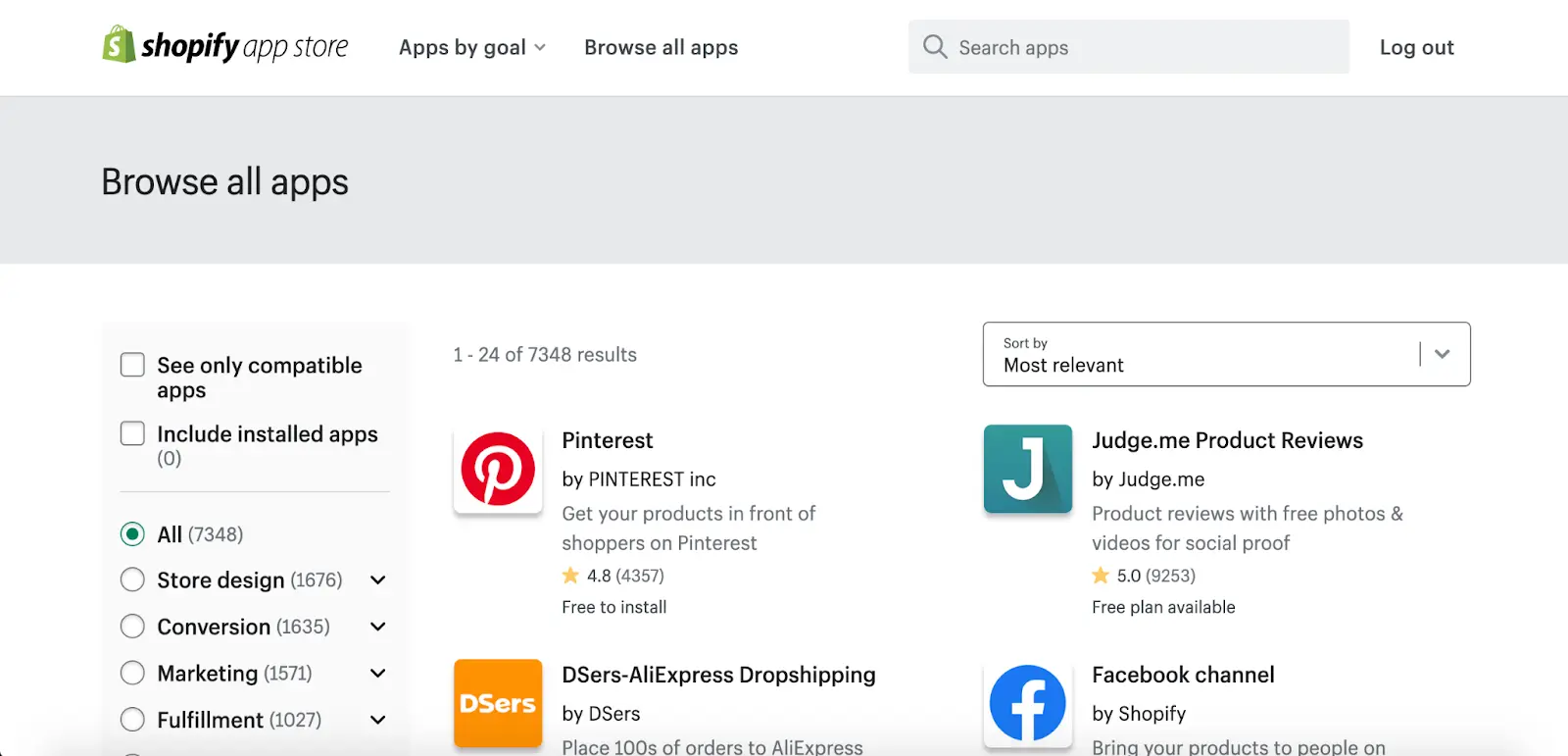Image resolution: width=1568 pixels, height=756 pixels.
Task: Click 'by Judge.me' developer text
Action: coord(1149,479)
